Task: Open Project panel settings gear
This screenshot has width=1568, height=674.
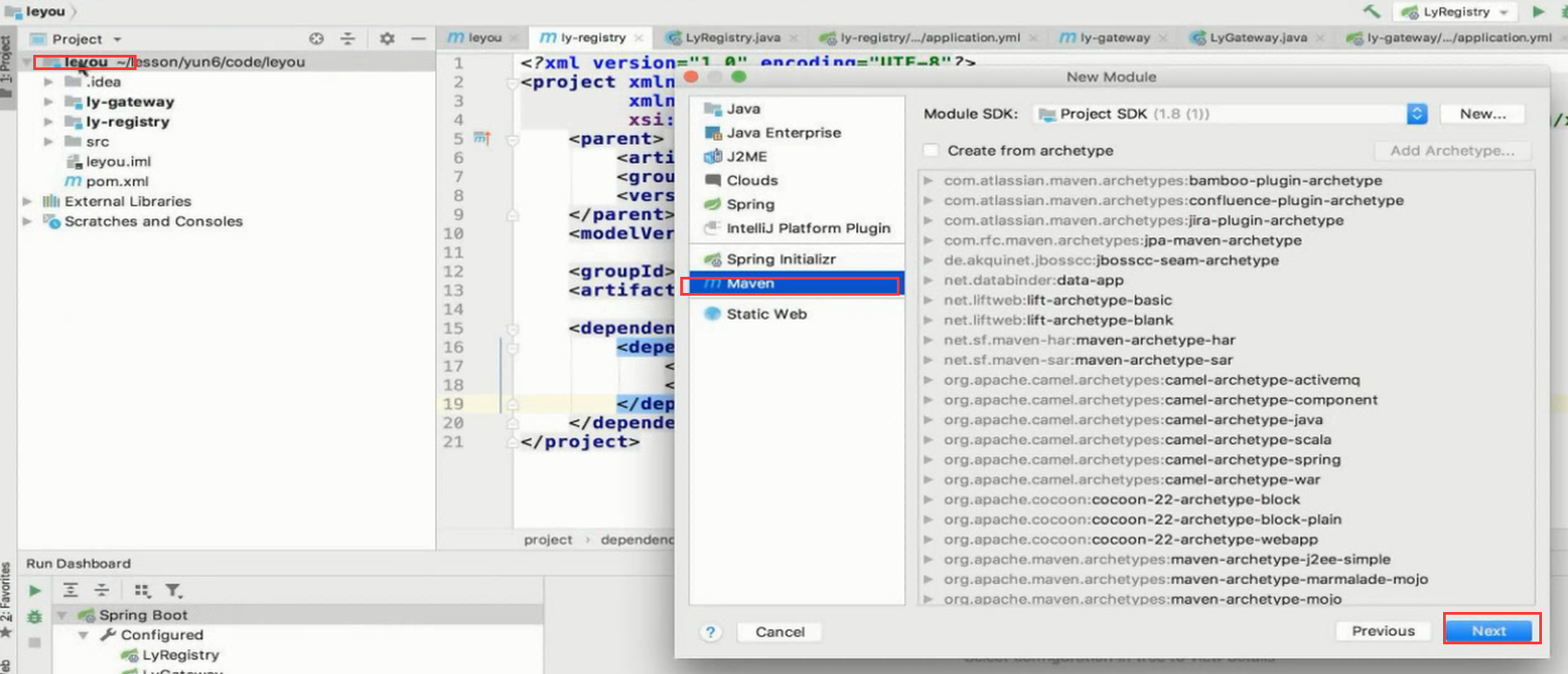Action: click(387, 39)
